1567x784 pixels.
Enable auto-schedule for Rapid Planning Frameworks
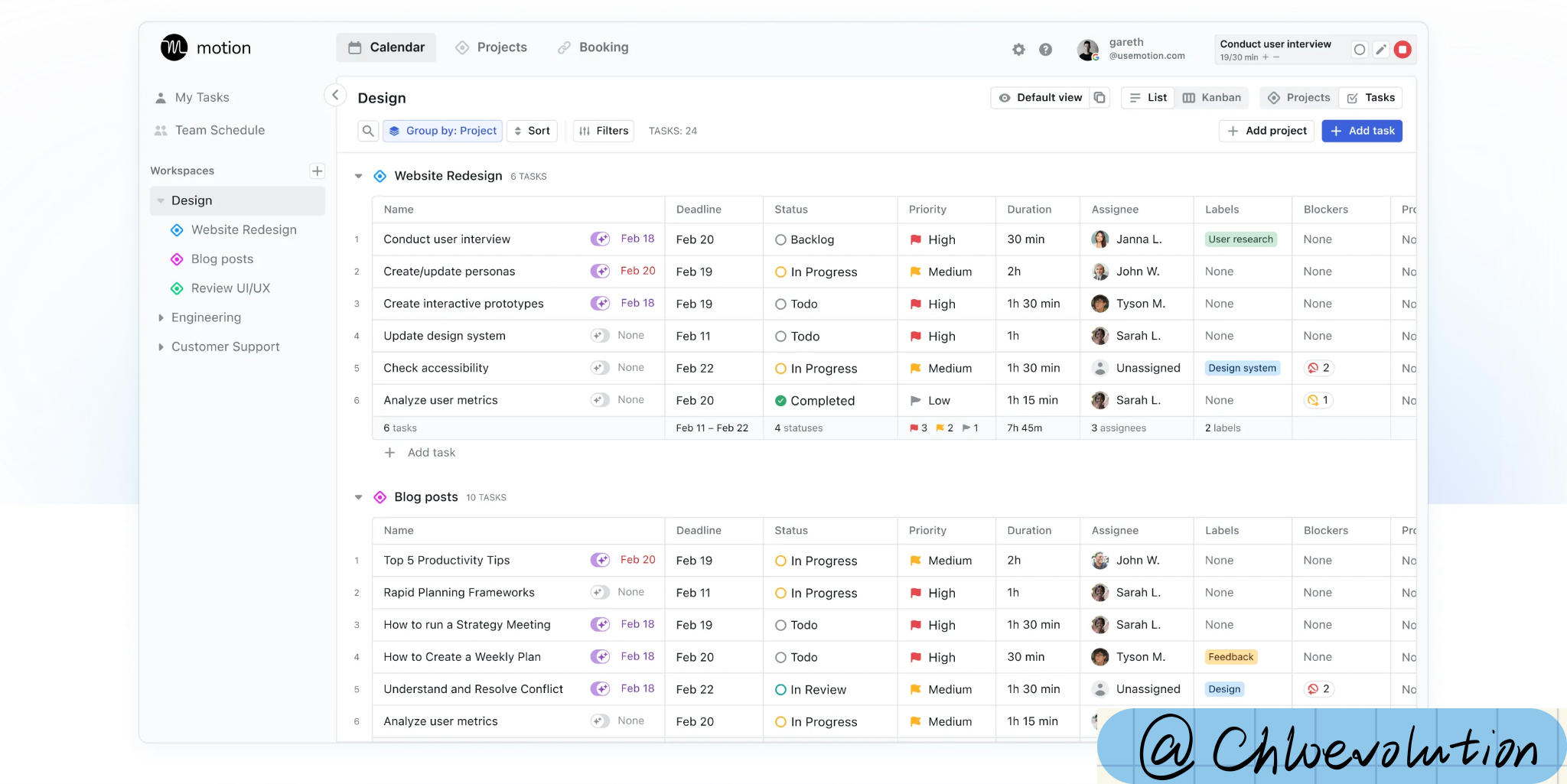tap(600, 592)
